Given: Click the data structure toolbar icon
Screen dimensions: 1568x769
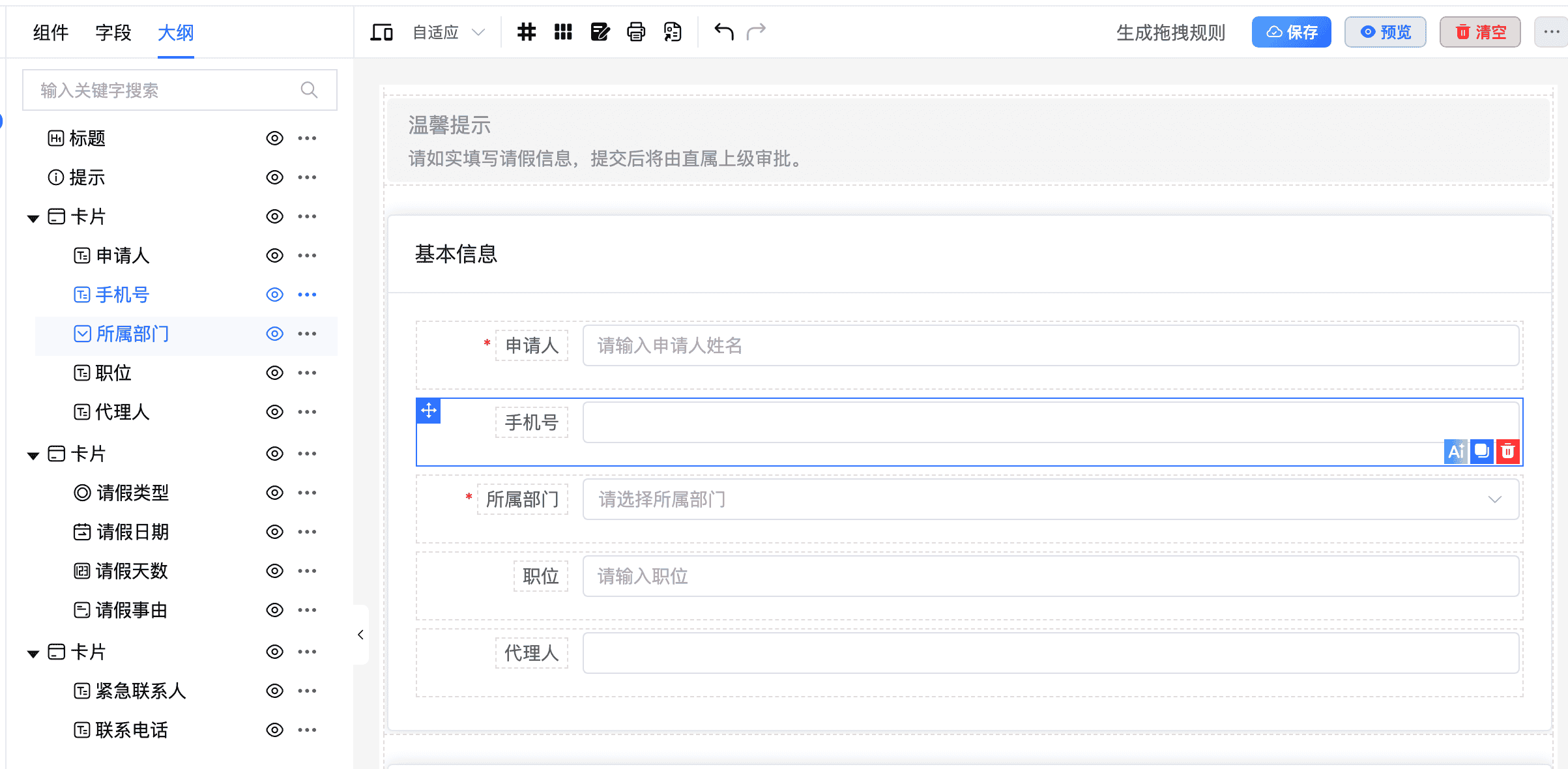Looking at the screenshot, I should pos(673,32).
